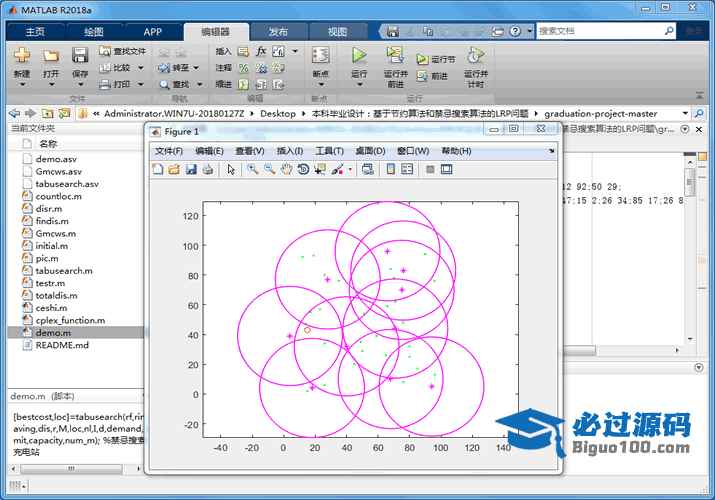Click the help question mark icon

click(515, 31)
